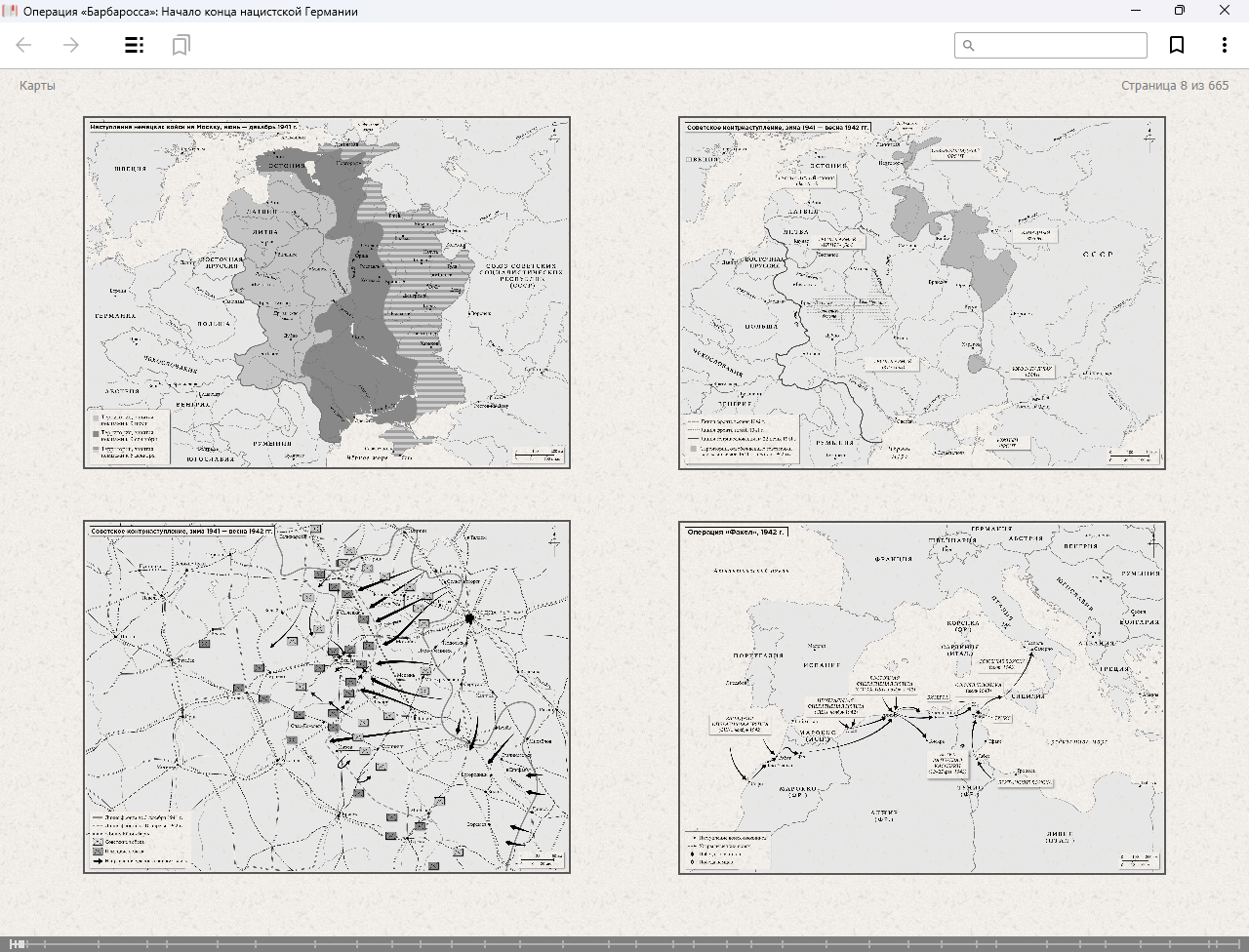Image resolution: width=1249 pixels, height=952 pixels.
Task: Open the saved bookmarks panel icon
Action: pyautogui.click(x=181, y=45)
